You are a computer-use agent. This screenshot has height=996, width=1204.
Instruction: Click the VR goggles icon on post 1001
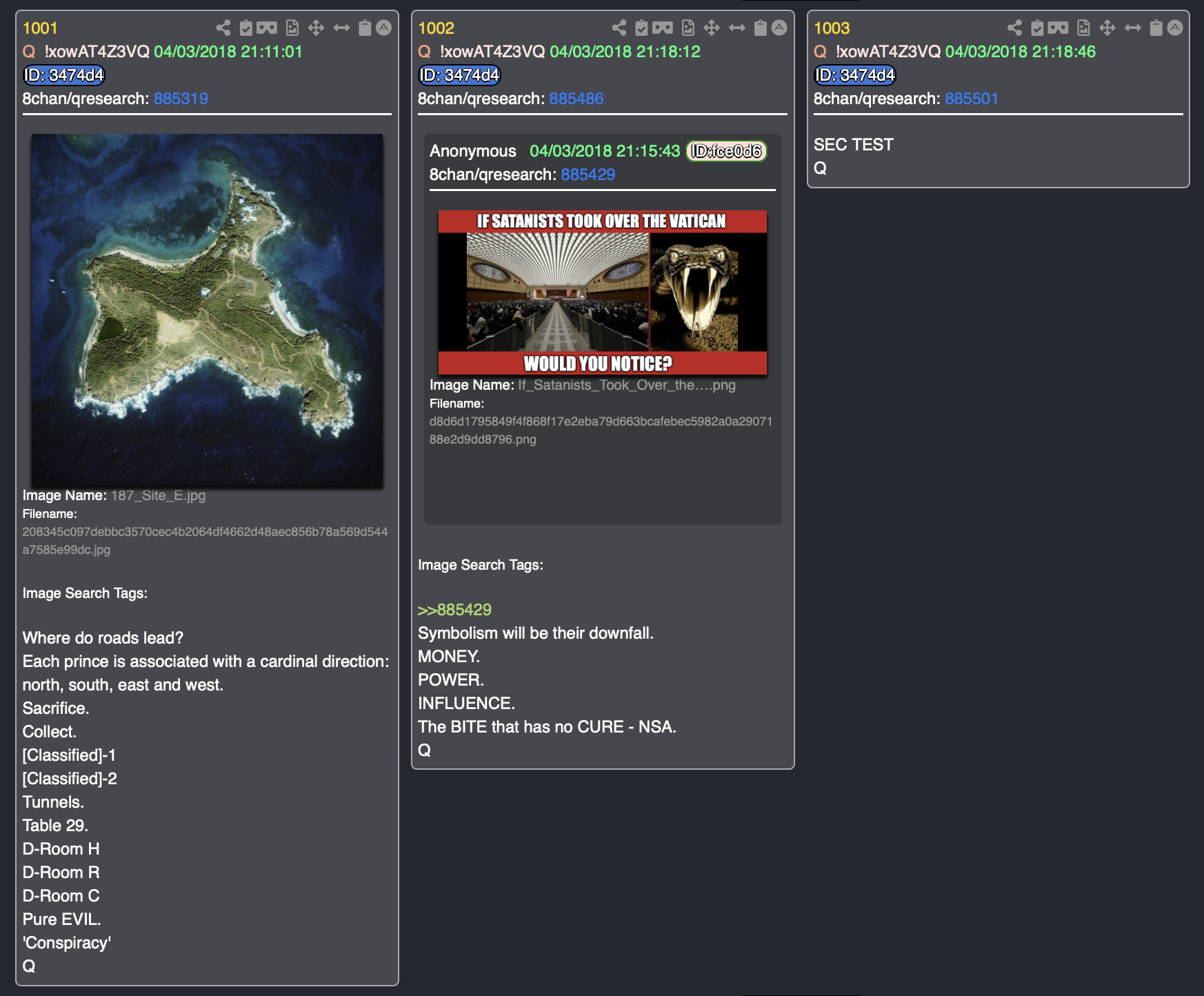[267, 28]
